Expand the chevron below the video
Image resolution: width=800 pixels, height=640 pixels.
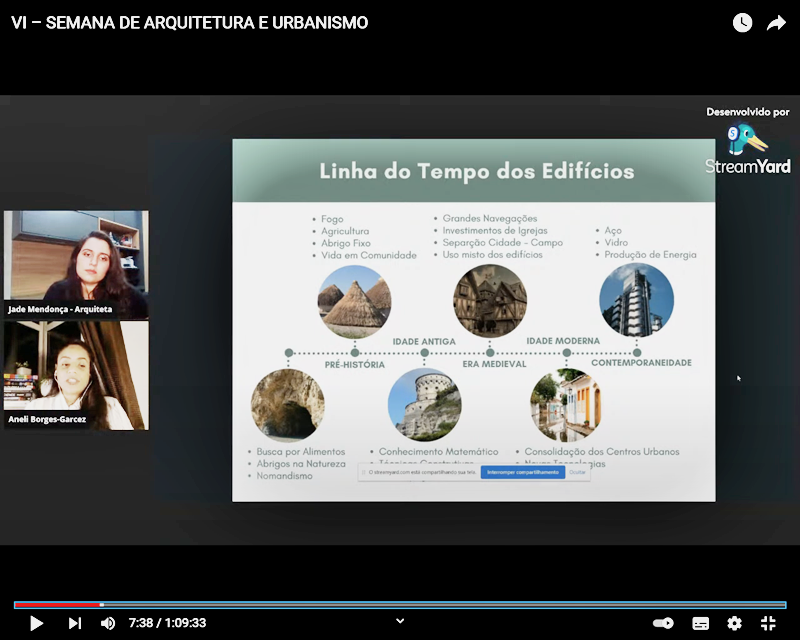point(400,621)
